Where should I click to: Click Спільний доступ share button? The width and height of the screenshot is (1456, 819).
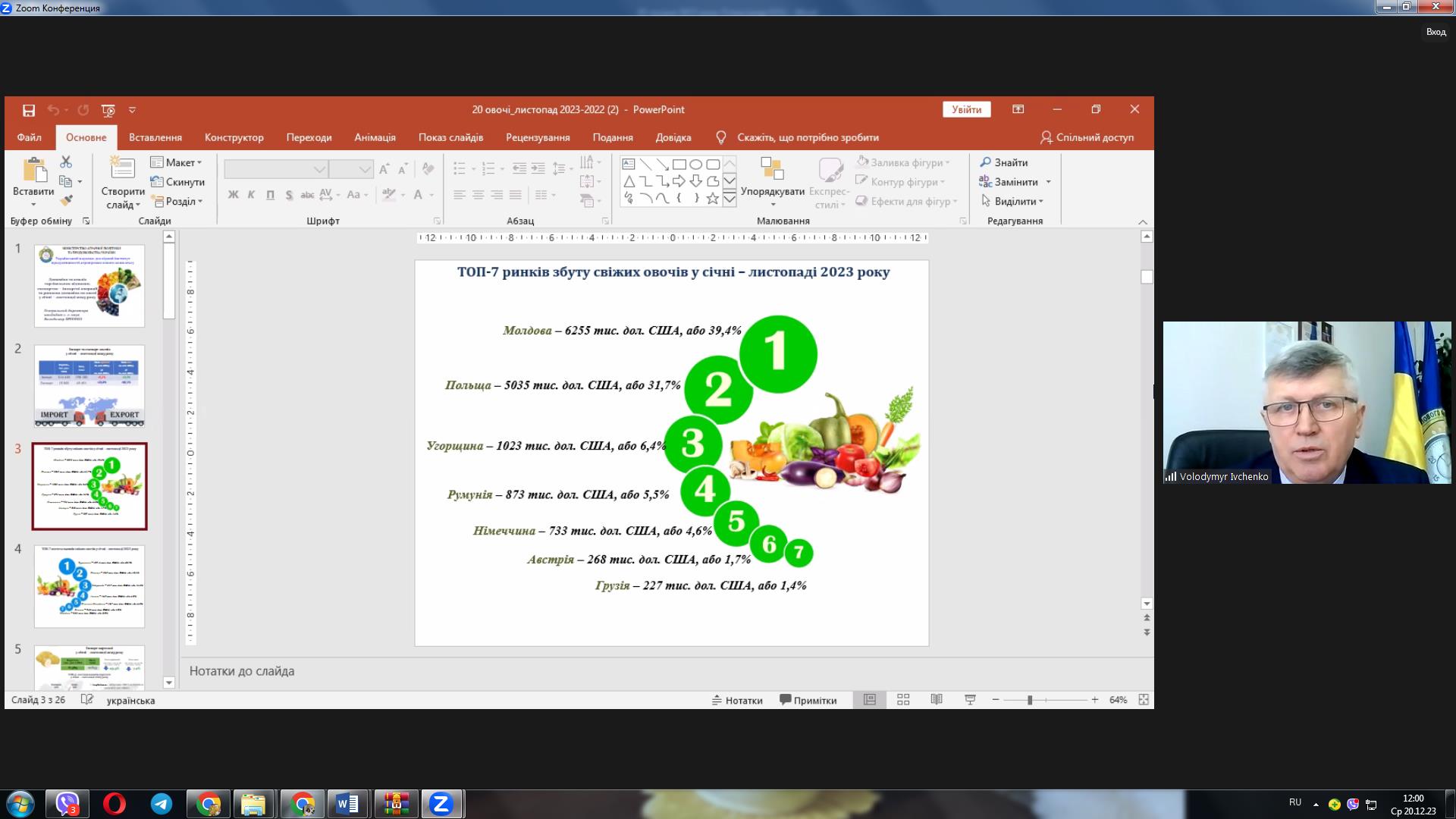pos(1087,137)
